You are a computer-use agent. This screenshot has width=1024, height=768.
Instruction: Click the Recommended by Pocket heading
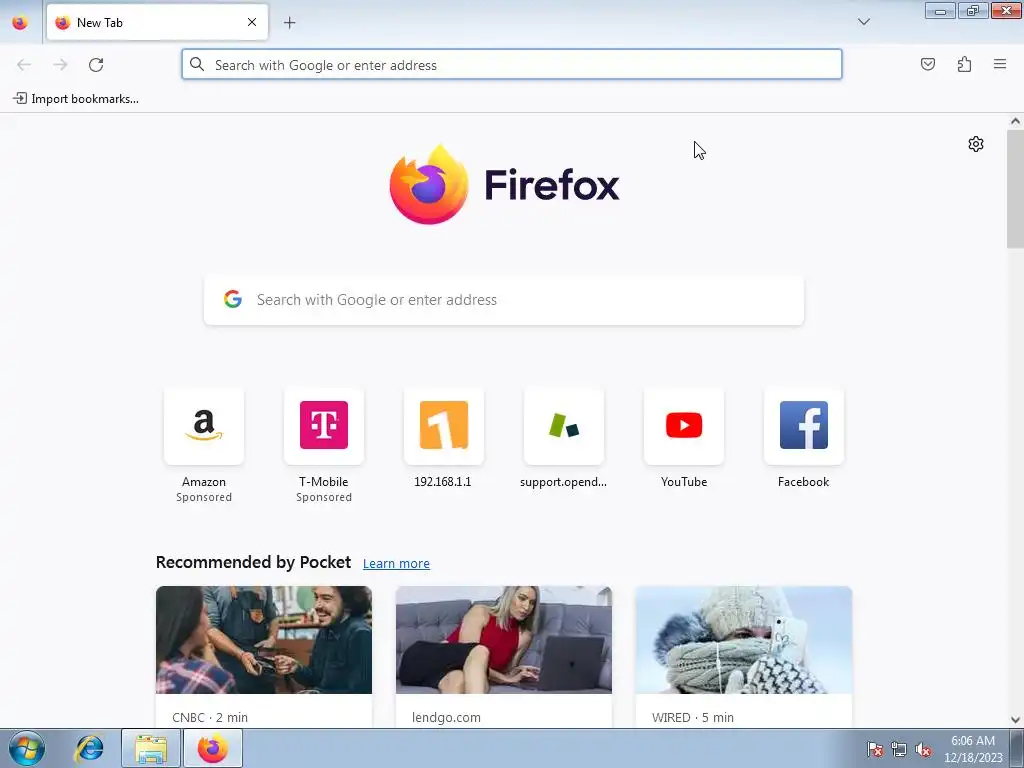[253, 562]
